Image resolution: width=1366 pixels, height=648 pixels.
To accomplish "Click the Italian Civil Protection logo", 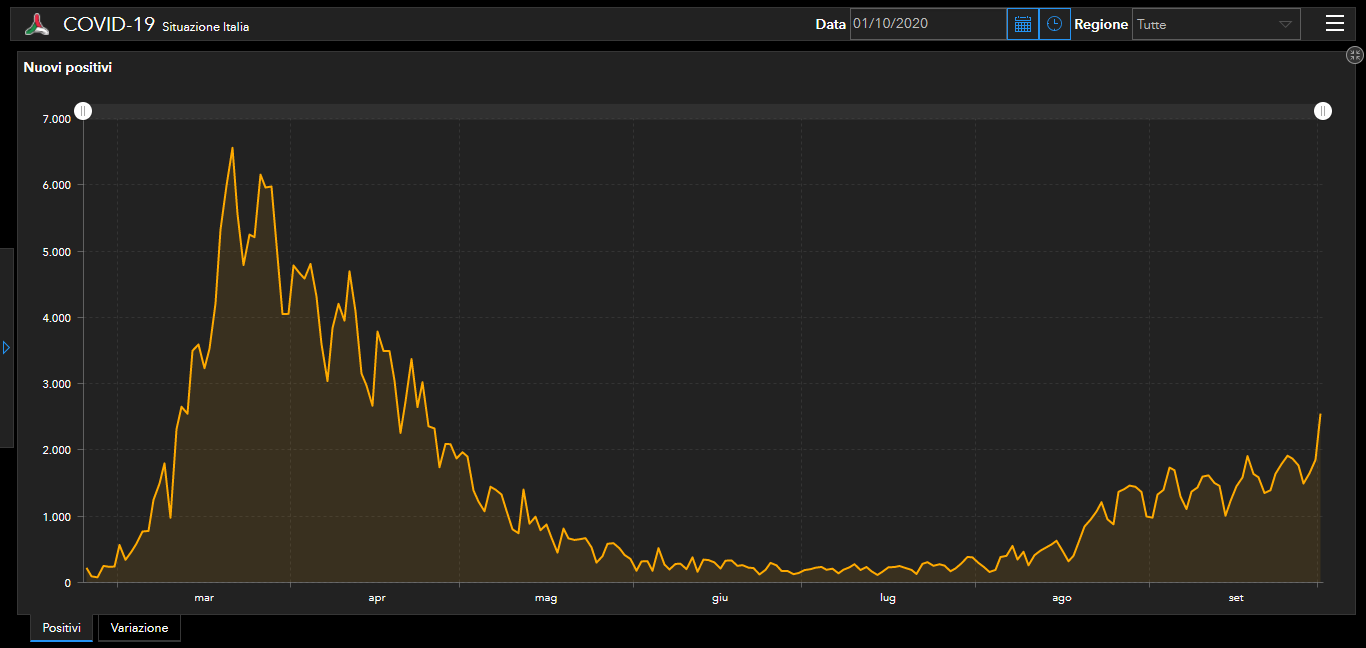I will pyautogui.click(x=37, y=25).
